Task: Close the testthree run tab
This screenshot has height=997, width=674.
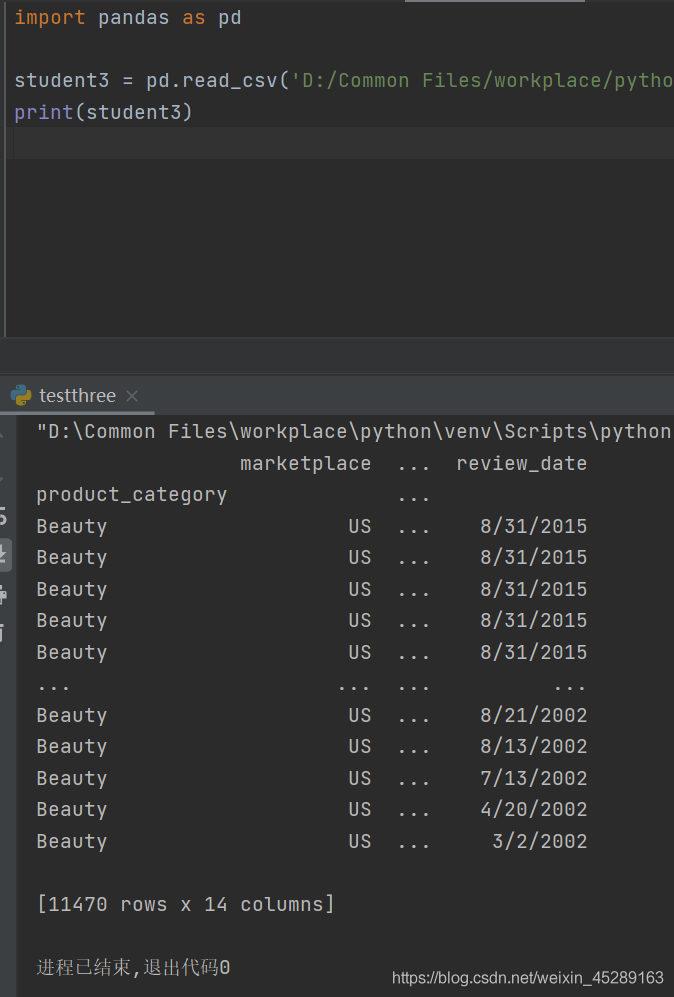Action: [x=132, y=396]
